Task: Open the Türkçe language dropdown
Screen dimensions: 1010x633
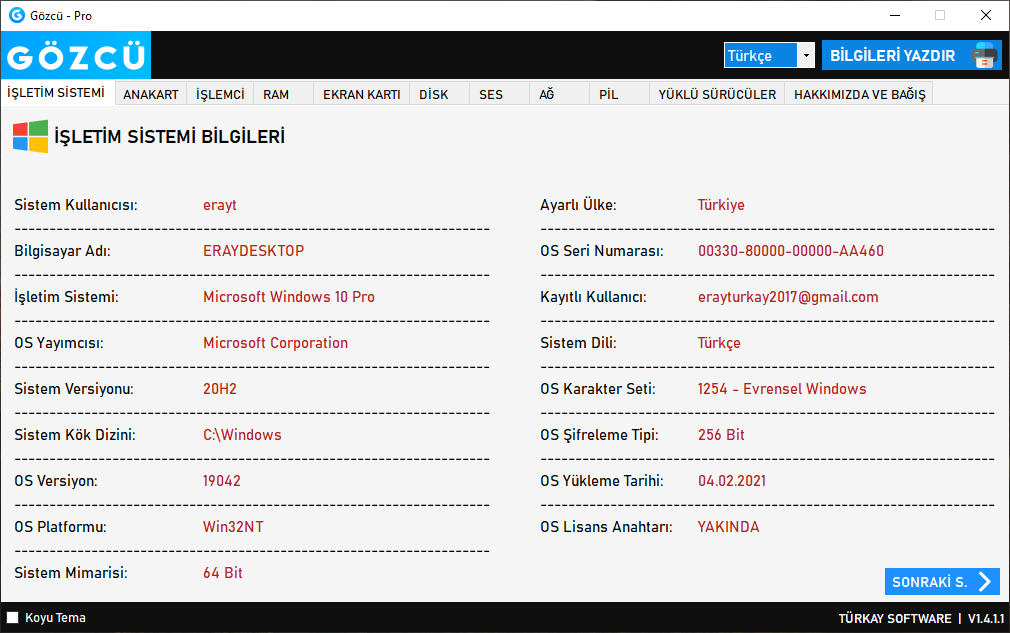Action: click(769, 55)
